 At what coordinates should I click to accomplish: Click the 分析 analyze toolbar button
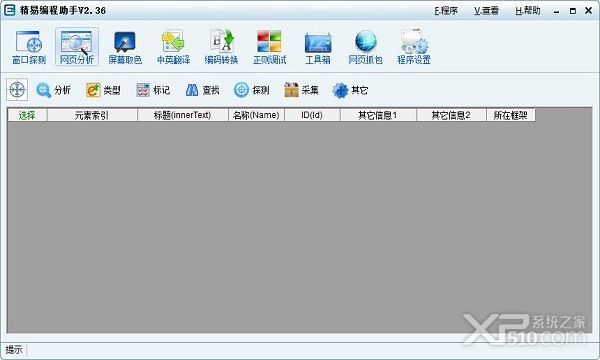pos(53,90)
